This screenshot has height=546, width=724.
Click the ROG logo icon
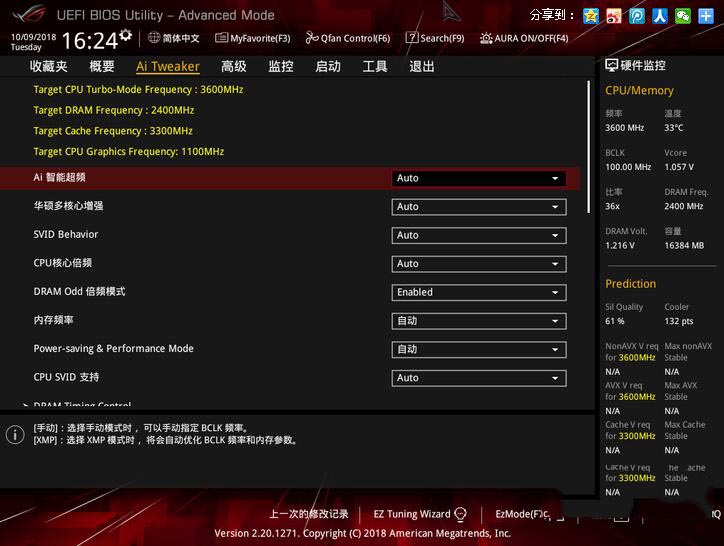[x=29, y=14]
